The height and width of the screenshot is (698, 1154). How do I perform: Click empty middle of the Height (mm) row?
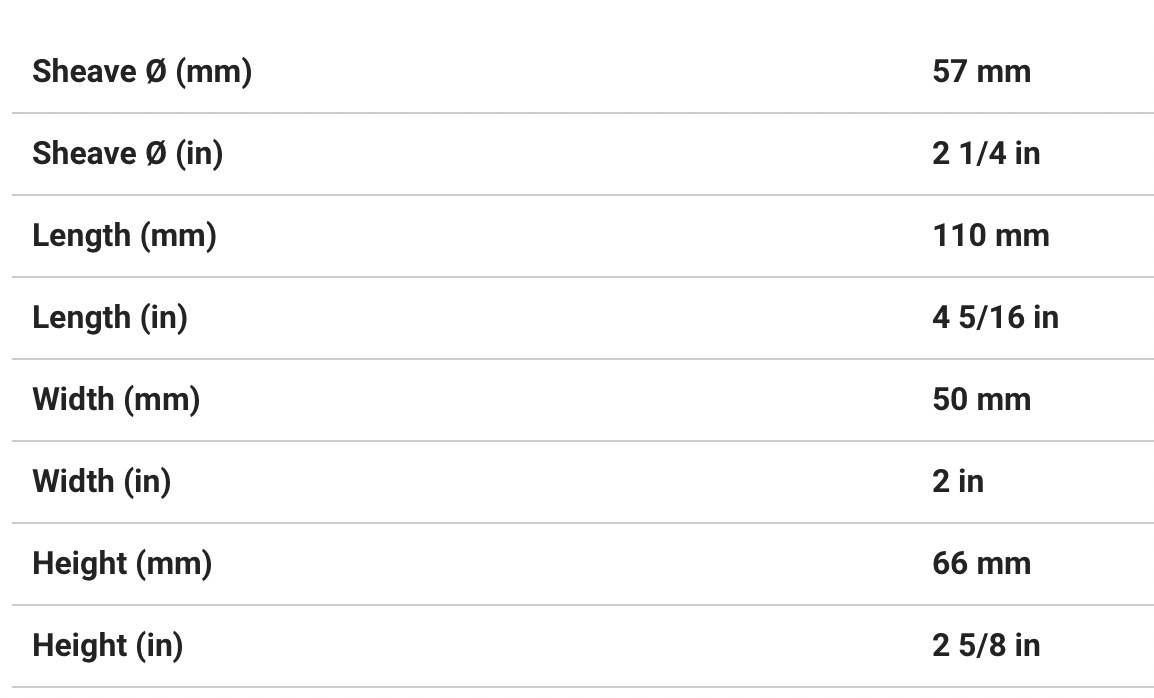point(570,564)
